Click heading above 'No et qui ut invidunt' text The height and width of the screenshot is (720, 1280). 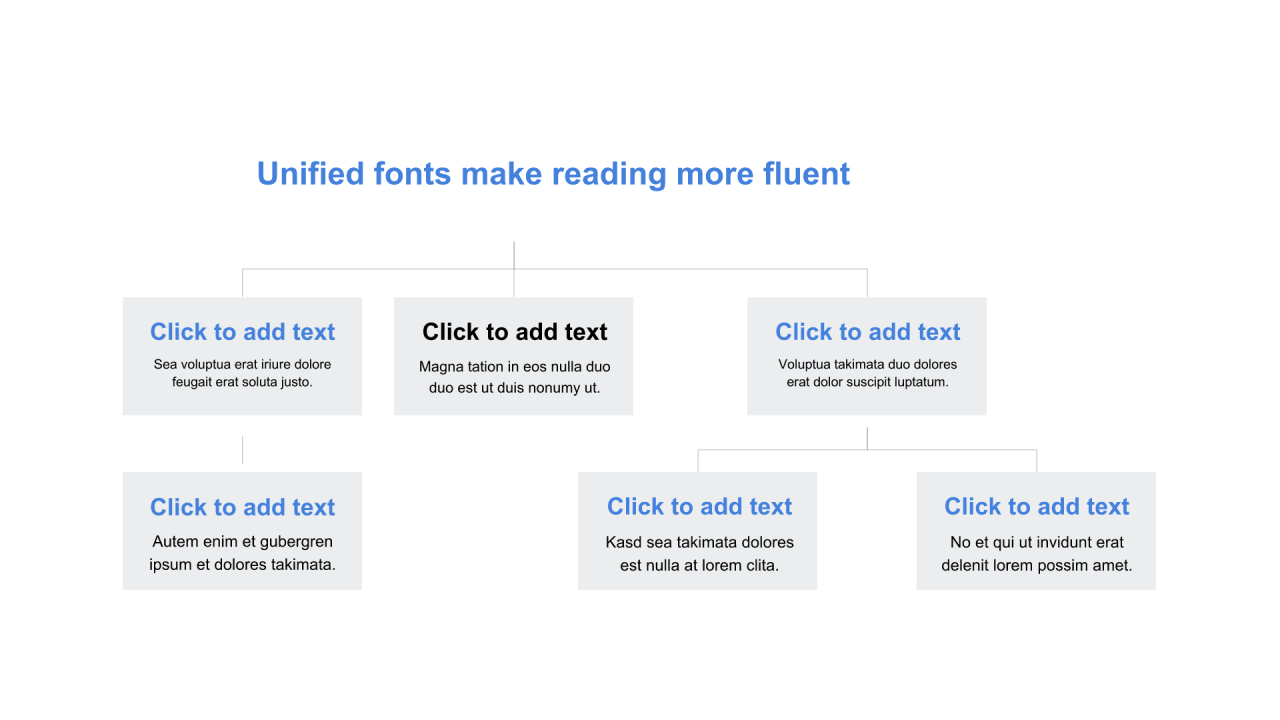click(1036, 507)
